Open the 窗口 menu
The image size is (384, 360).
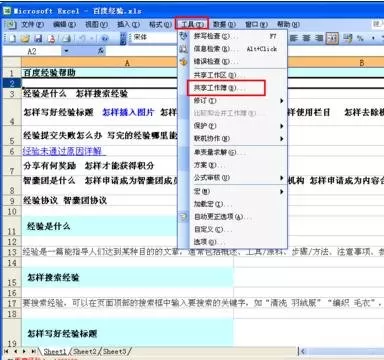point(256,24)
